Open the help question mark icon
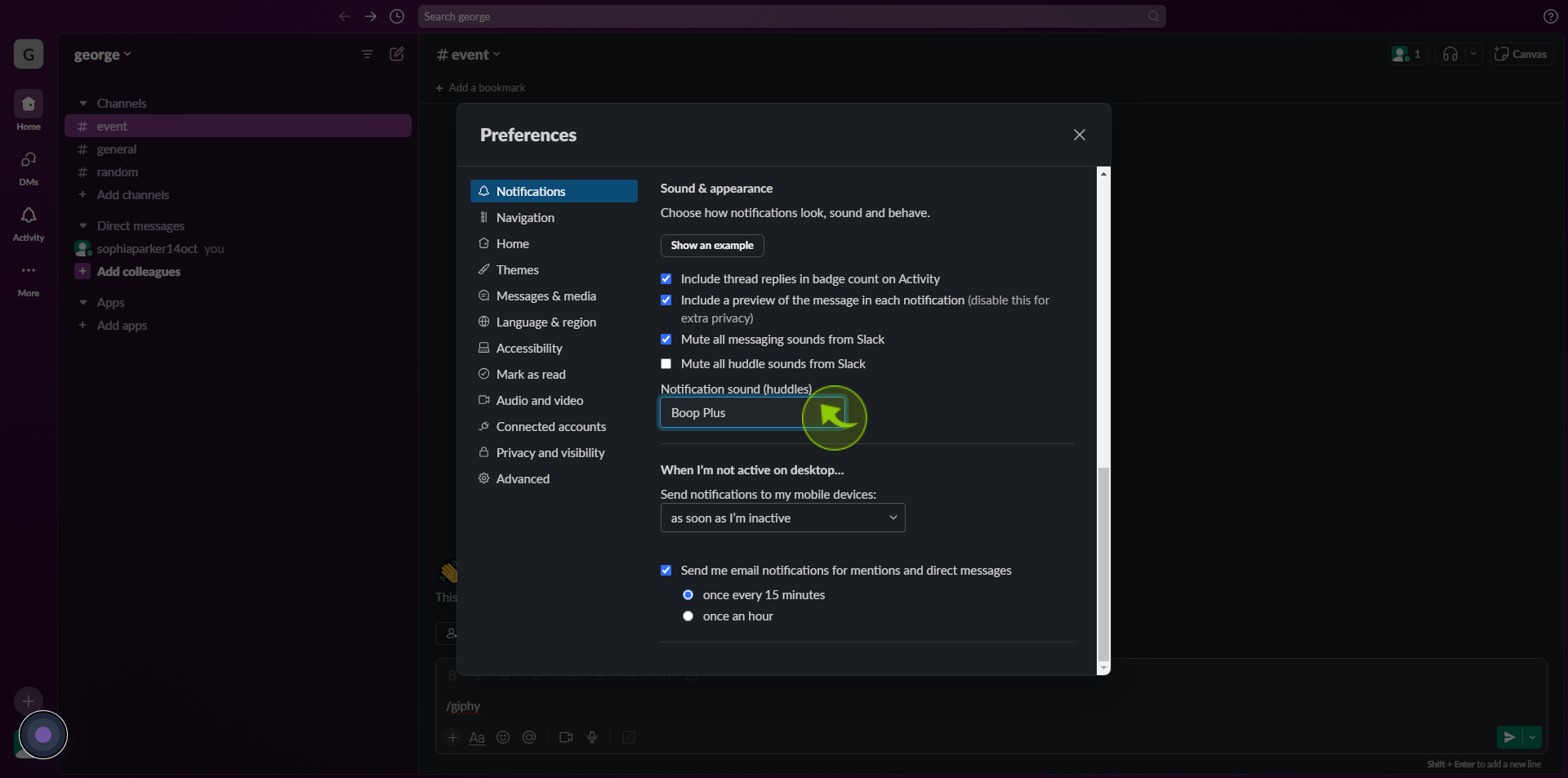 coord(1550,16)
